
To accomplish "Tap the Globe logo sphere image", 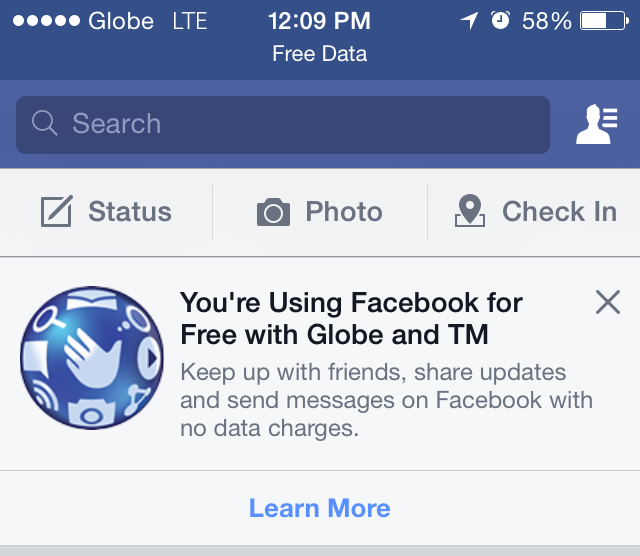I will click(x=92, y=360).
